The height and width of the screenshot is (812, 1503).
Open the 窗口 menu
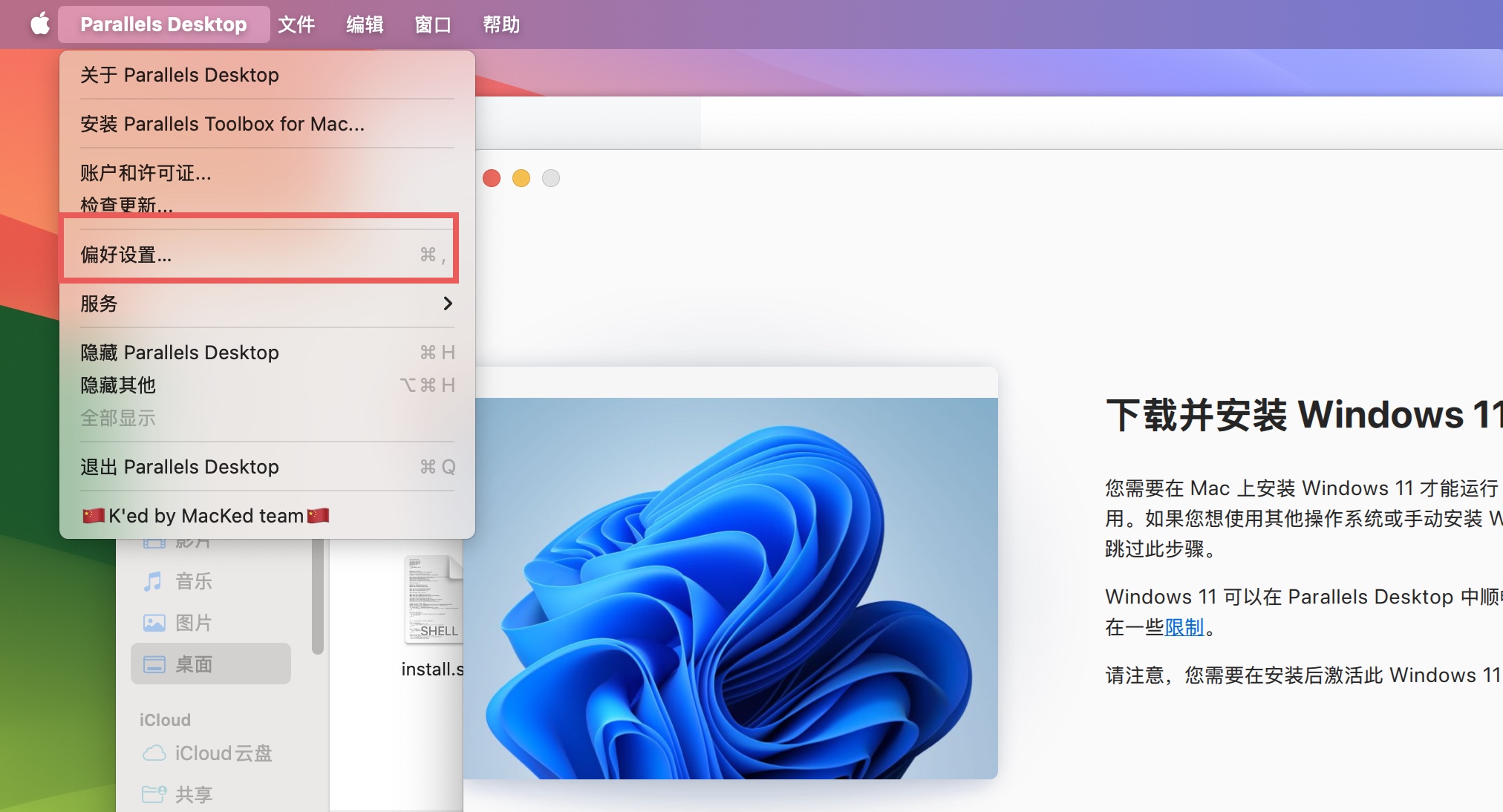tap(433, 24)
